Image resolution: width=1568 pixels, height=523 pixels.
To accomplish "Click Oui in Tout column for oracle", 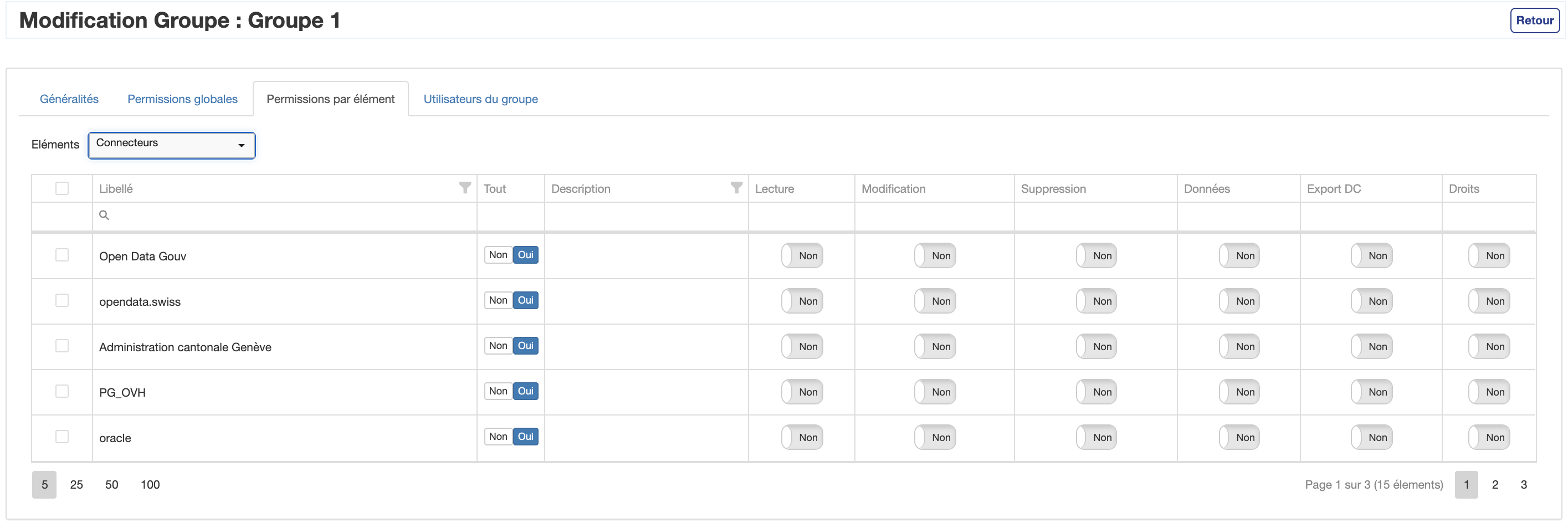I will point(525,437).
